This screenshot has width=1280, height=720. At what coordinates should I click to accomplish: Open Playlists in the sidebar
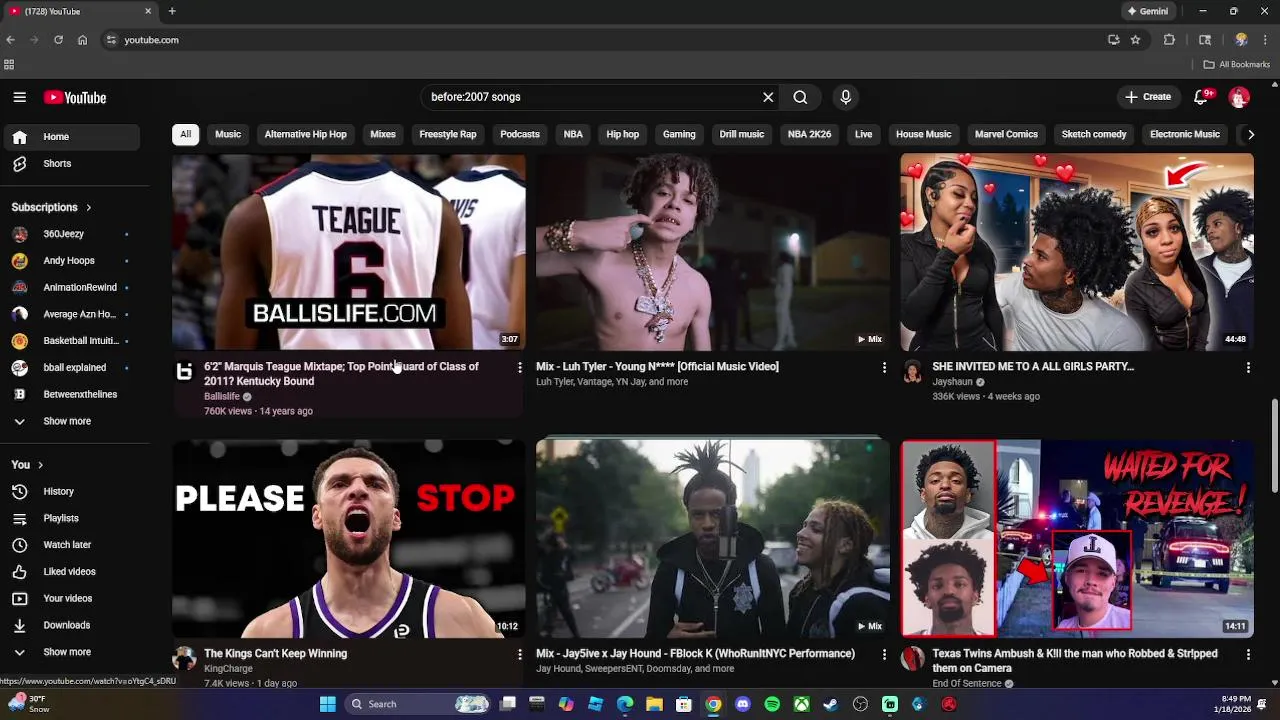pyautogui.click(x=71, y=518)
